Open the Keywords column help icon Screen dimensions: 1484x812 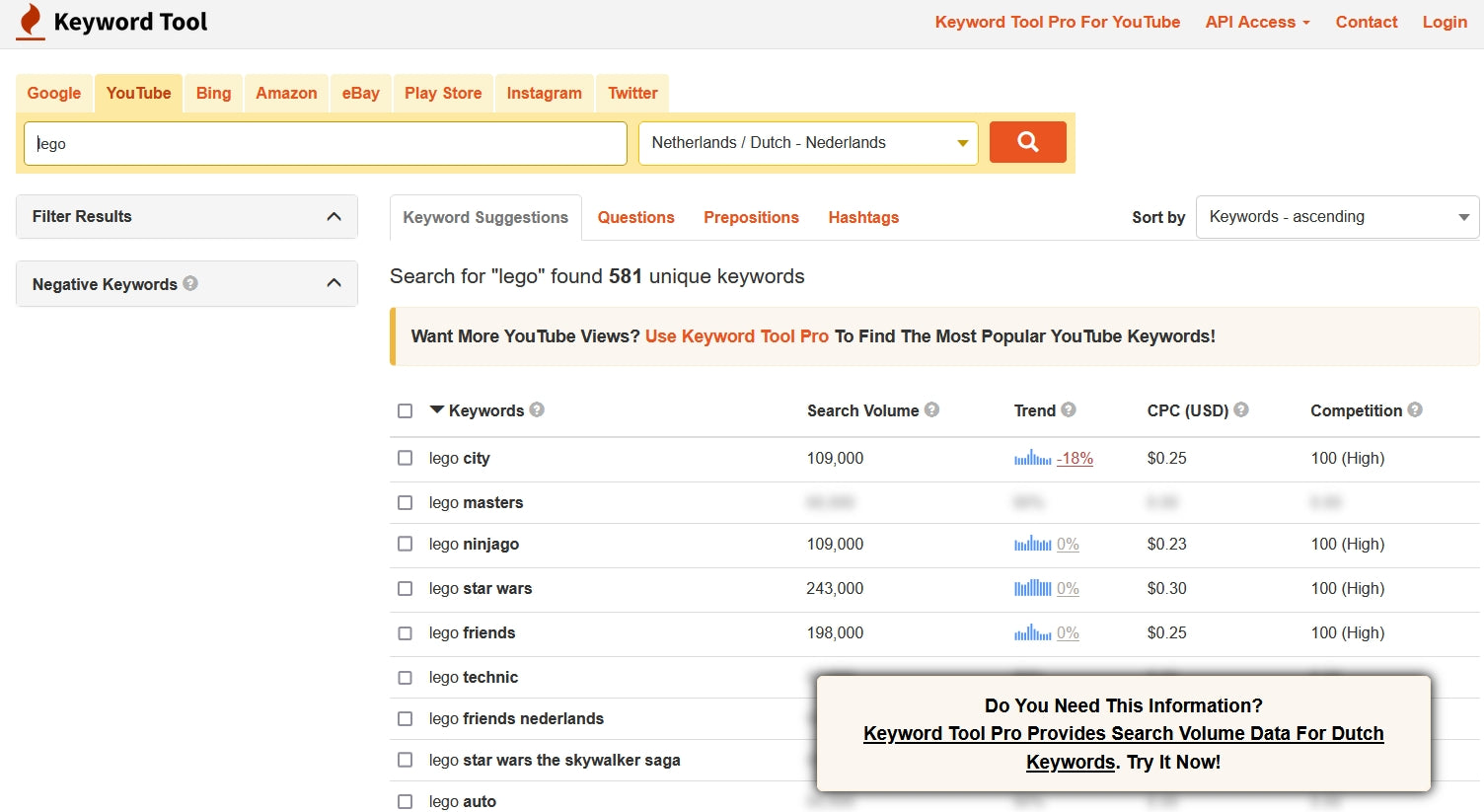point(537,409)
